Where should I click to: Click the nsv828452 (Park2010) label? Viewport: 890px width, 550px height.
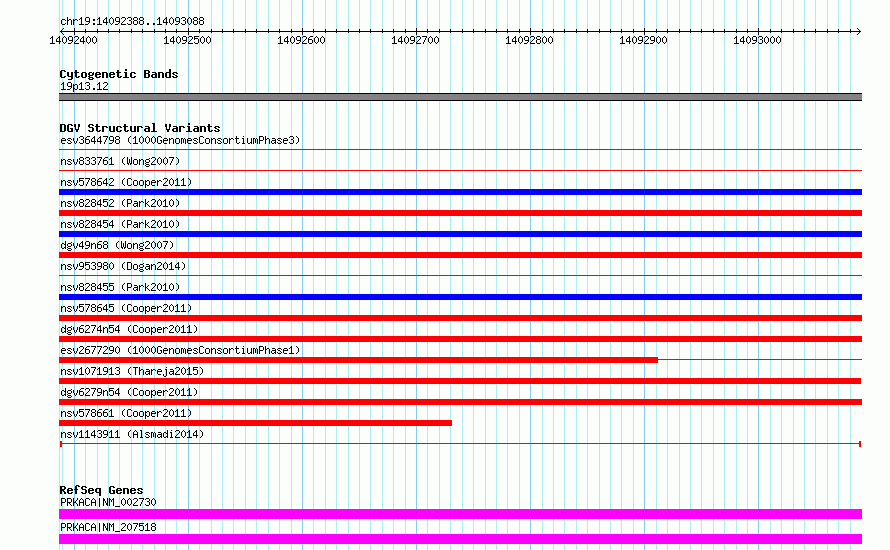point(120,203)
